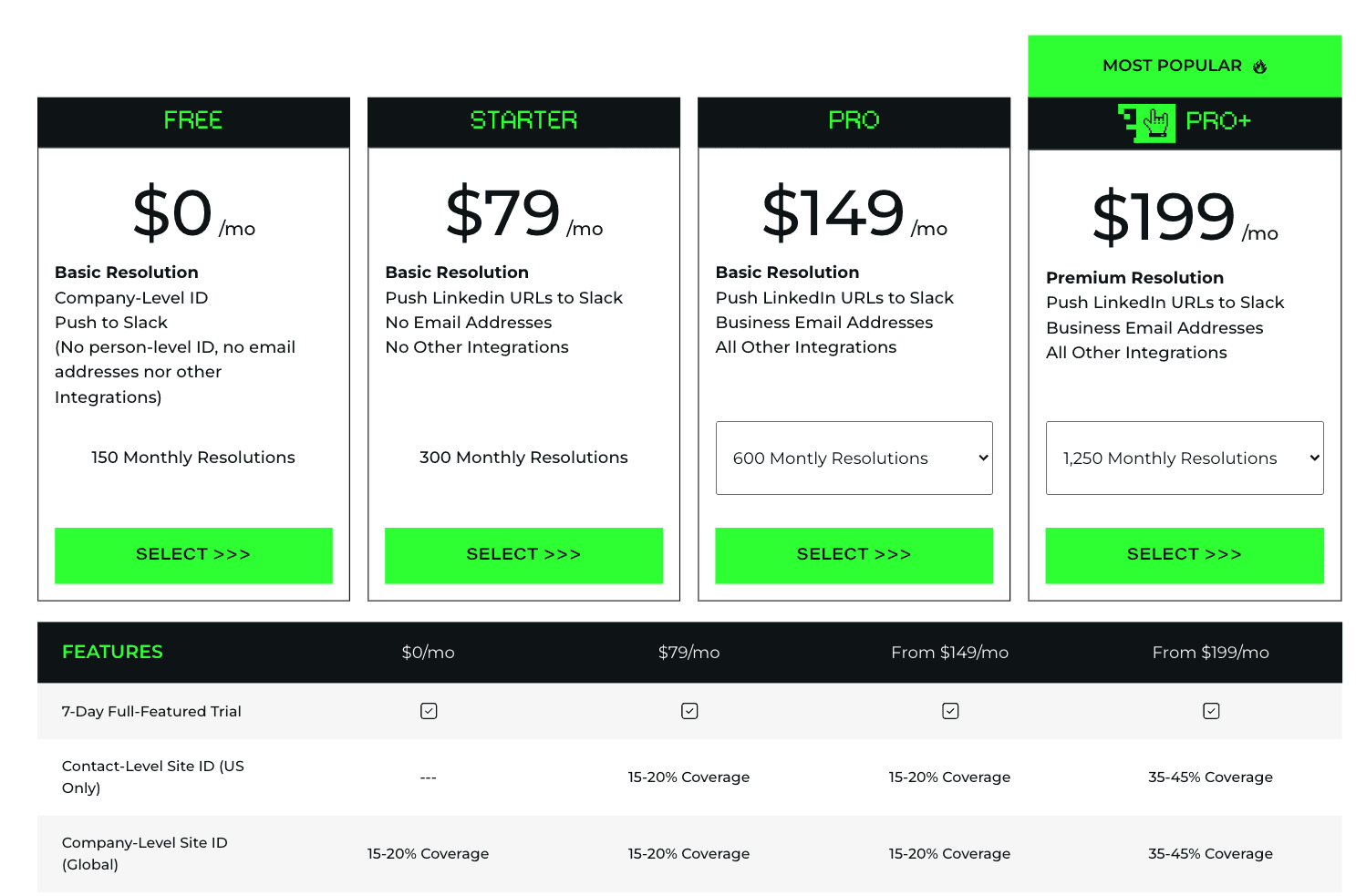This screenshot has width=1356, height=896.
Task: Check the 7-Day Trial box under $0/mo
Action: (x=429, y=710)
